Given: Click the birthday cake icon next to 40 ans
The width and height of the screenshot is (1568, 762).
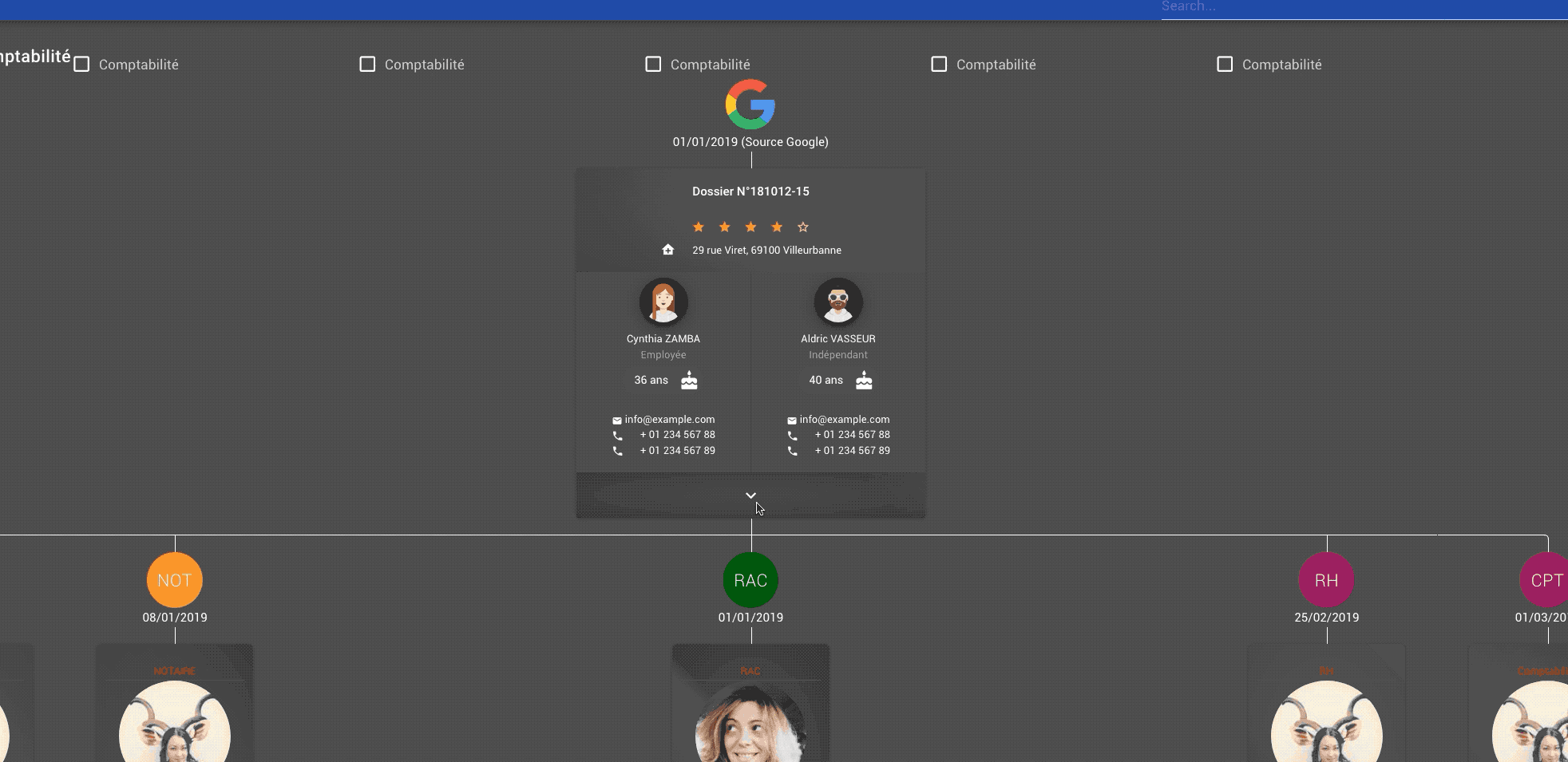Looking at the screenshot, I should coord(864,381).
